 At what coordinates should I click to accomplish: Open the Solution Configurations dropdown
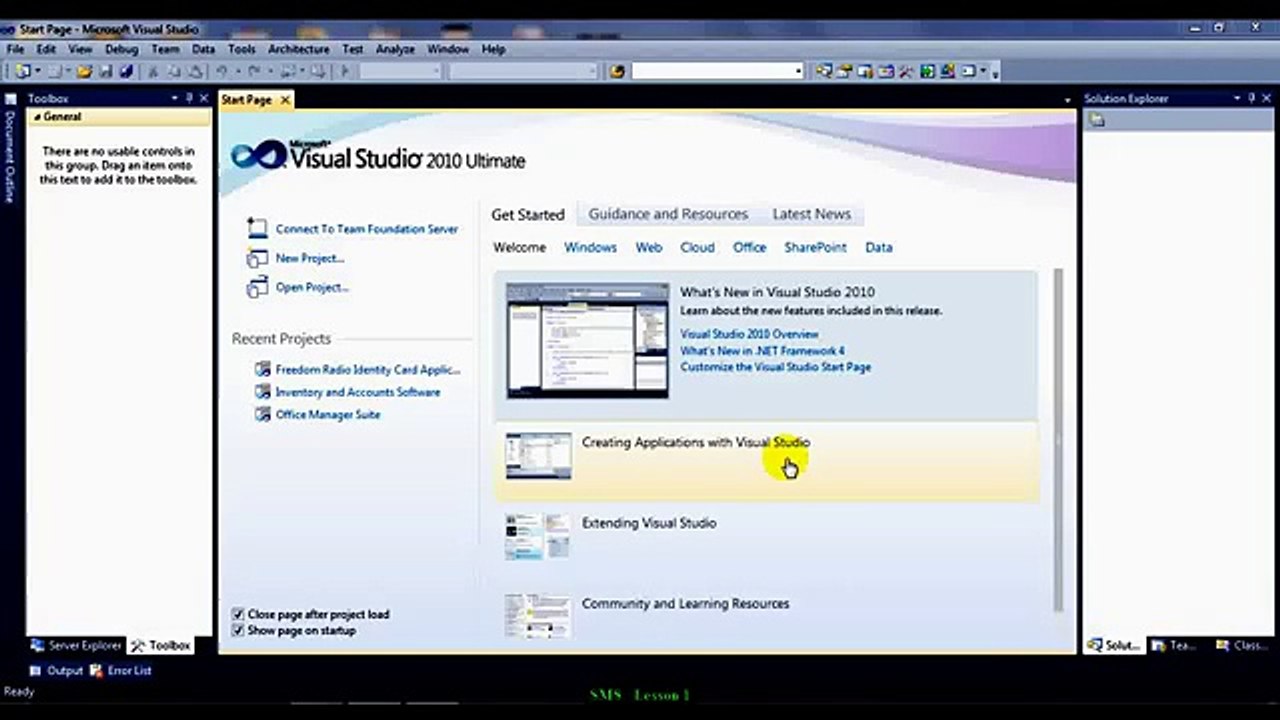[x=436, y=71]
